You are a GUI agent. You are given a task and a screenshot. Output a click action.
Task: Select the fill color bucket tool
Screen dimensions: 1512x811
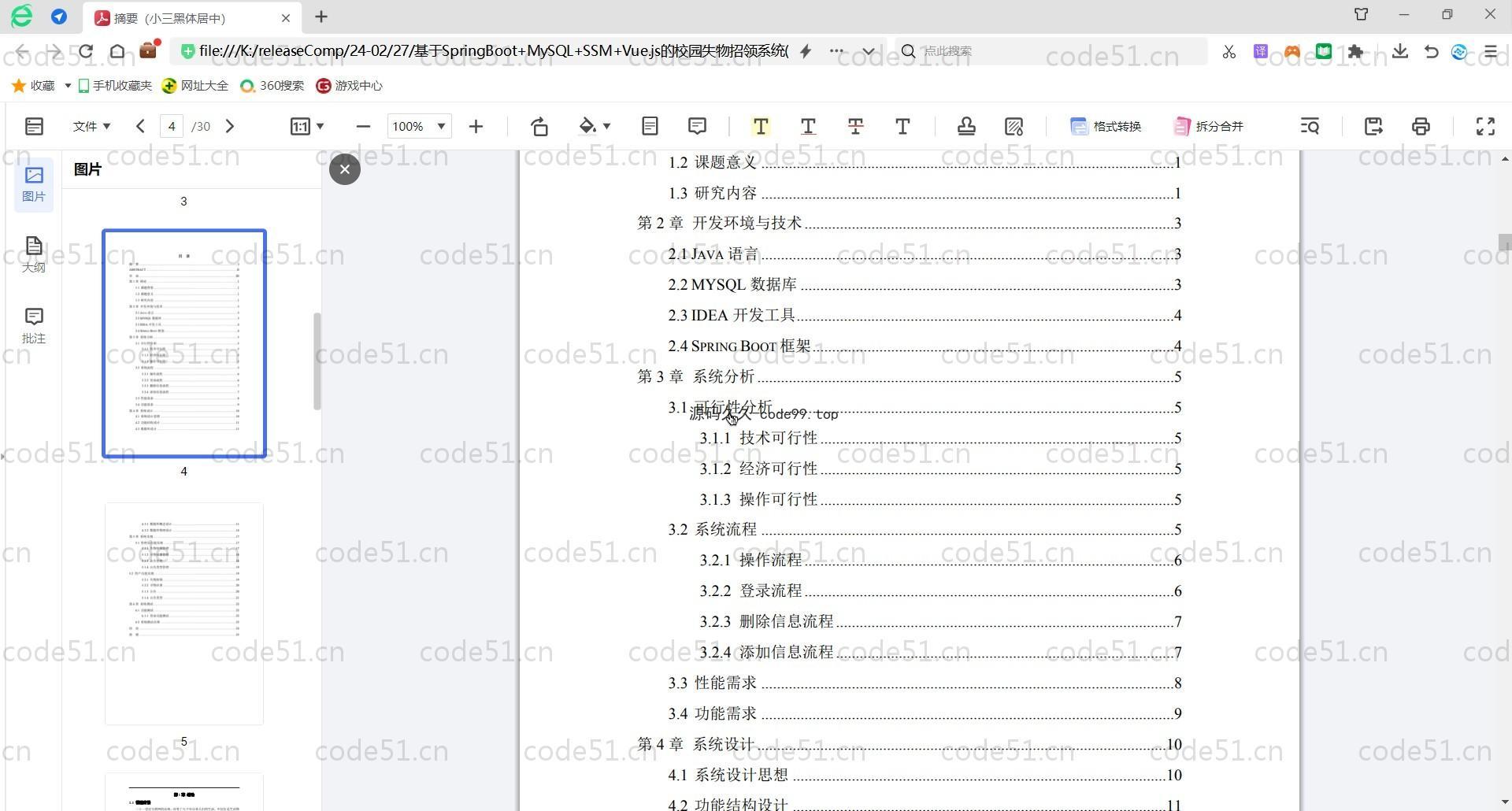tap(587, 126)
